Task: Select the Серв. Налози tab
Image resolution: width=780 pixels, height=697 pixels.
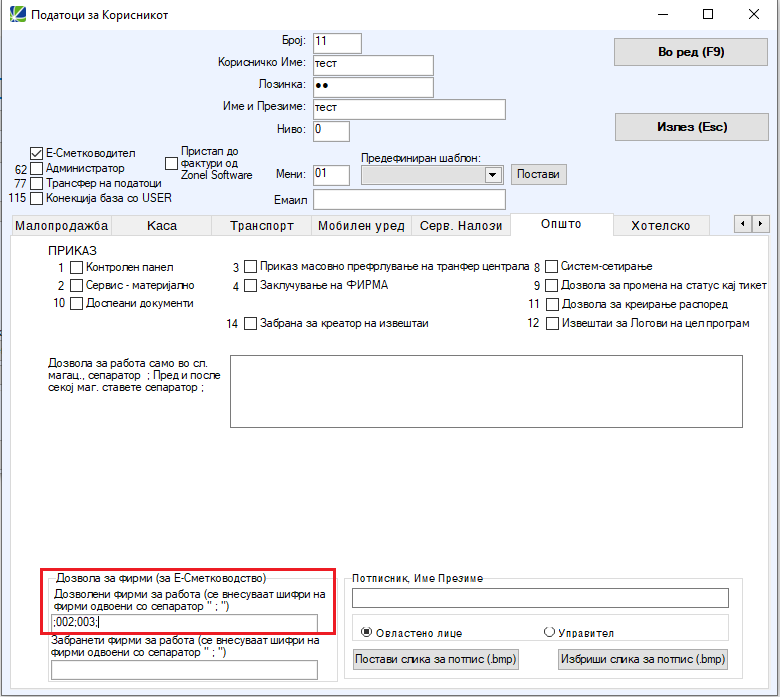Action: pos(461,226)
